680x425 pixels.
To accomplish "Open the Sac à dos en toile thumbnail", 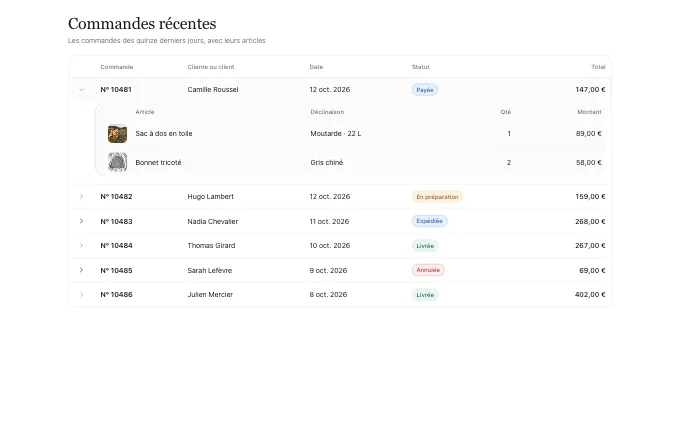I will [118, 134].
